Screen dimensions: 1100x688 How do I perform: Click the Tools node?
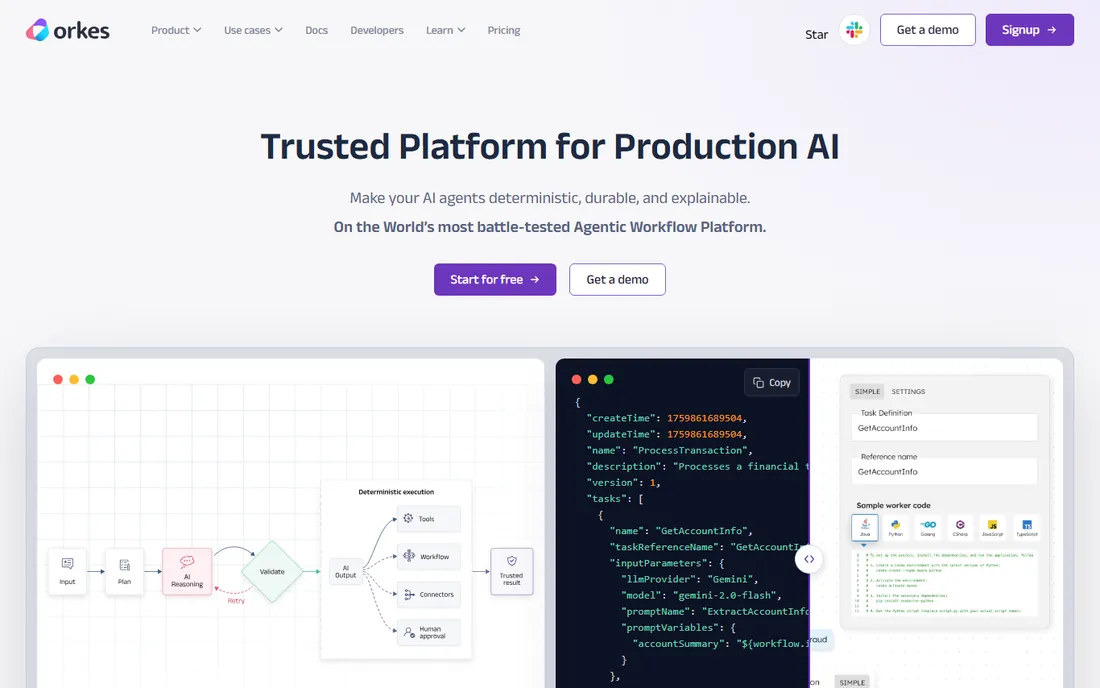(x=429, y=519)
